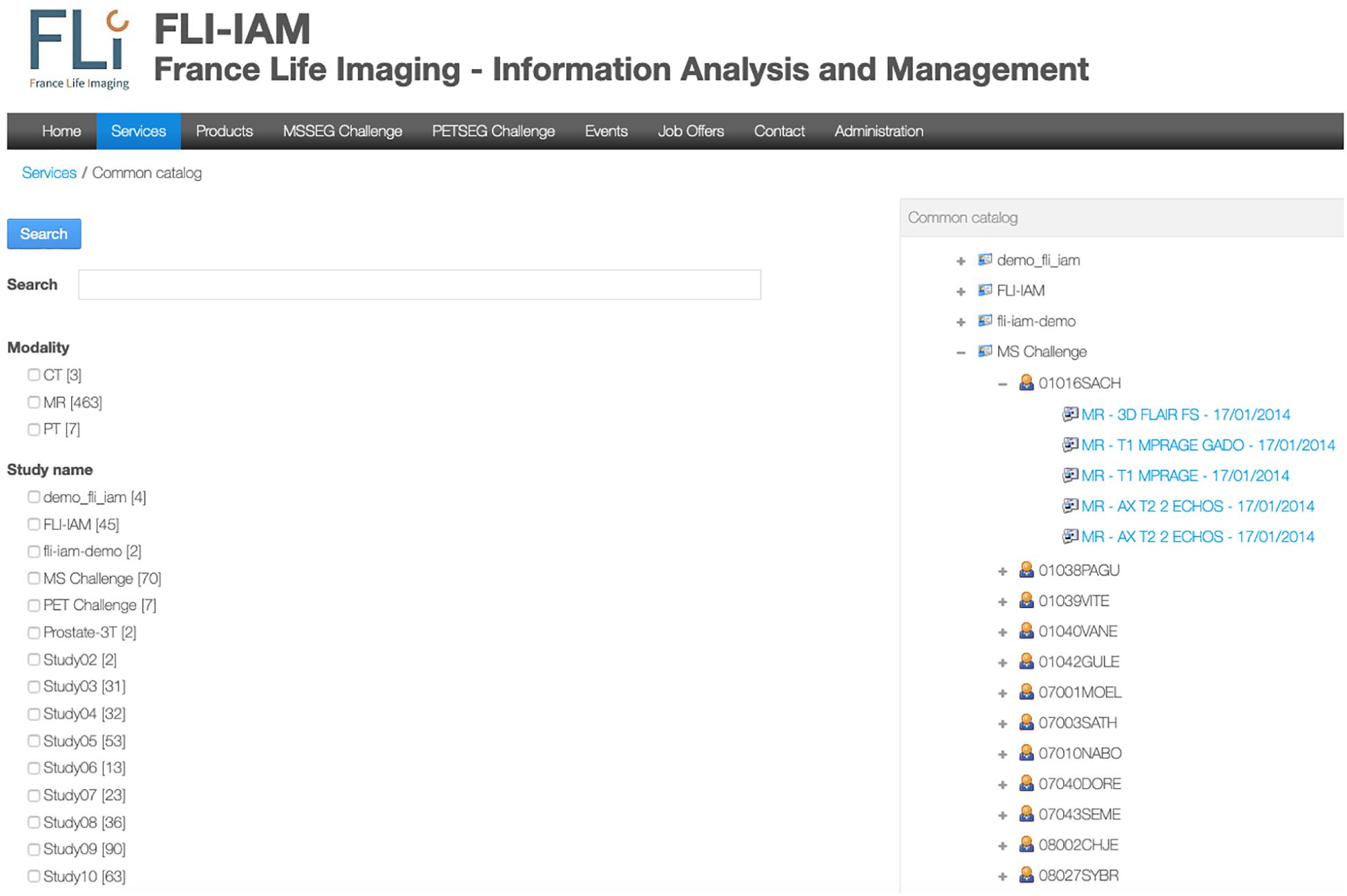Open the Administration menu
Image resolution: width=1347 pixels, height=896 pixels.
tap(879, 131)
